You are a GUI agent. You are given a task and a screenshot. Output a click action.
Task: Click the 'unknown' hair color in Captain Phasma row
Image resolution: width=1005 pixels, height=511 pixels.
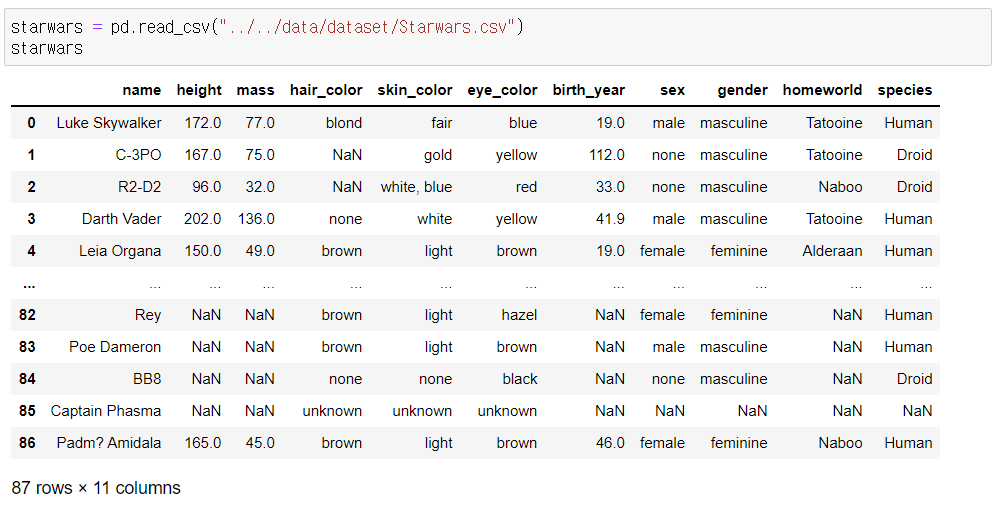pos(332,412)
